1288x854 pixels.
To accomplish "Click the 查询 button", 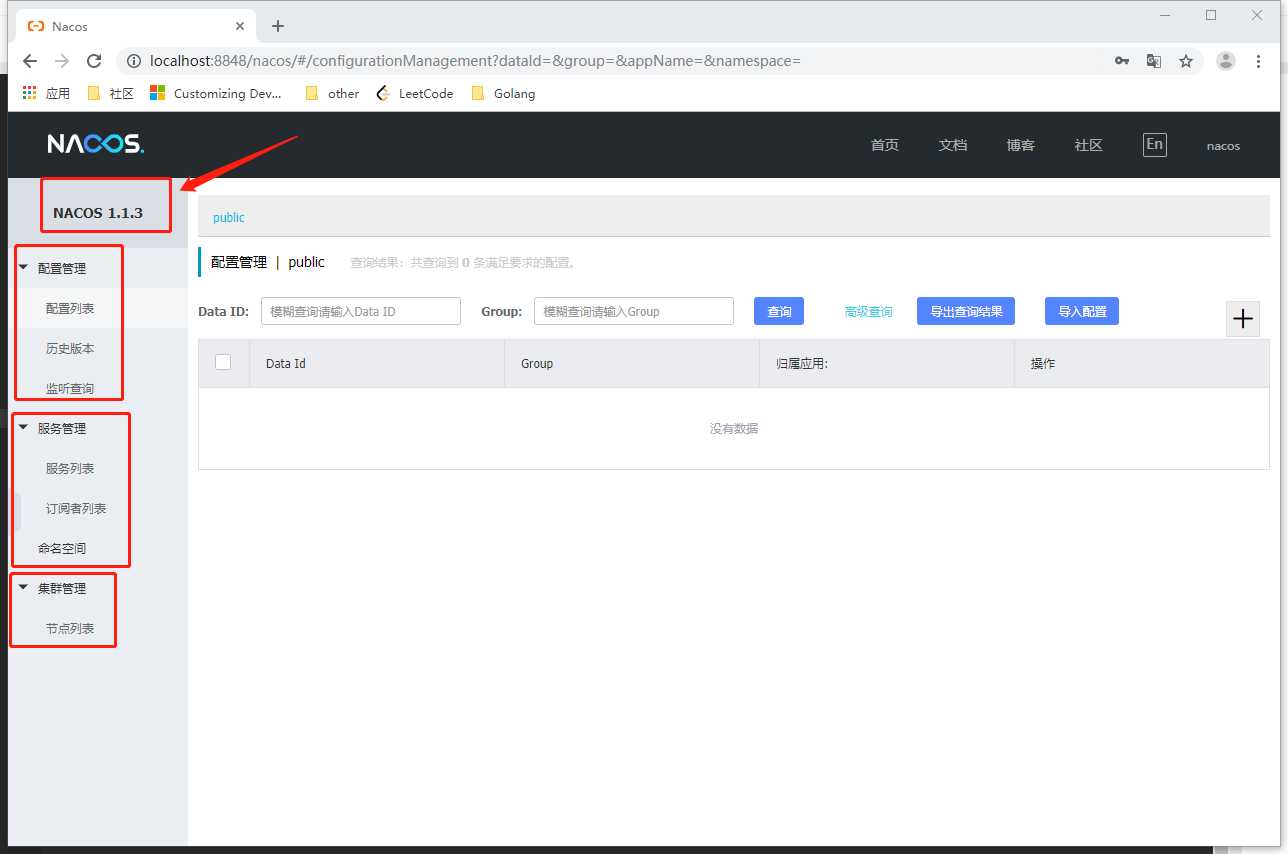I will pyautogui.click(x=779, y=311).
